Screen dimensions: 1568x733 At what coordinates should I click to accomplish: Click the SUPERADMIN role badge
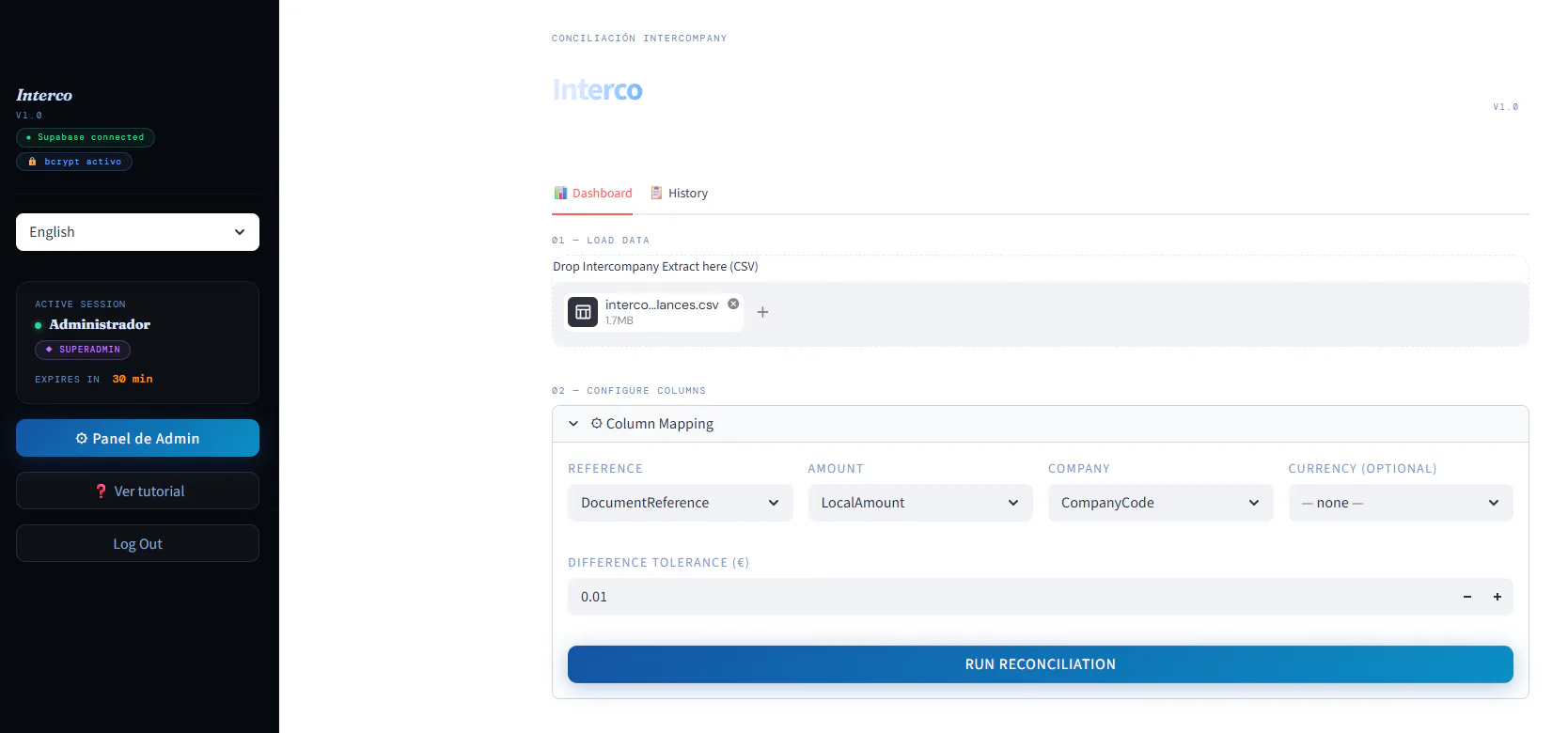83,350
